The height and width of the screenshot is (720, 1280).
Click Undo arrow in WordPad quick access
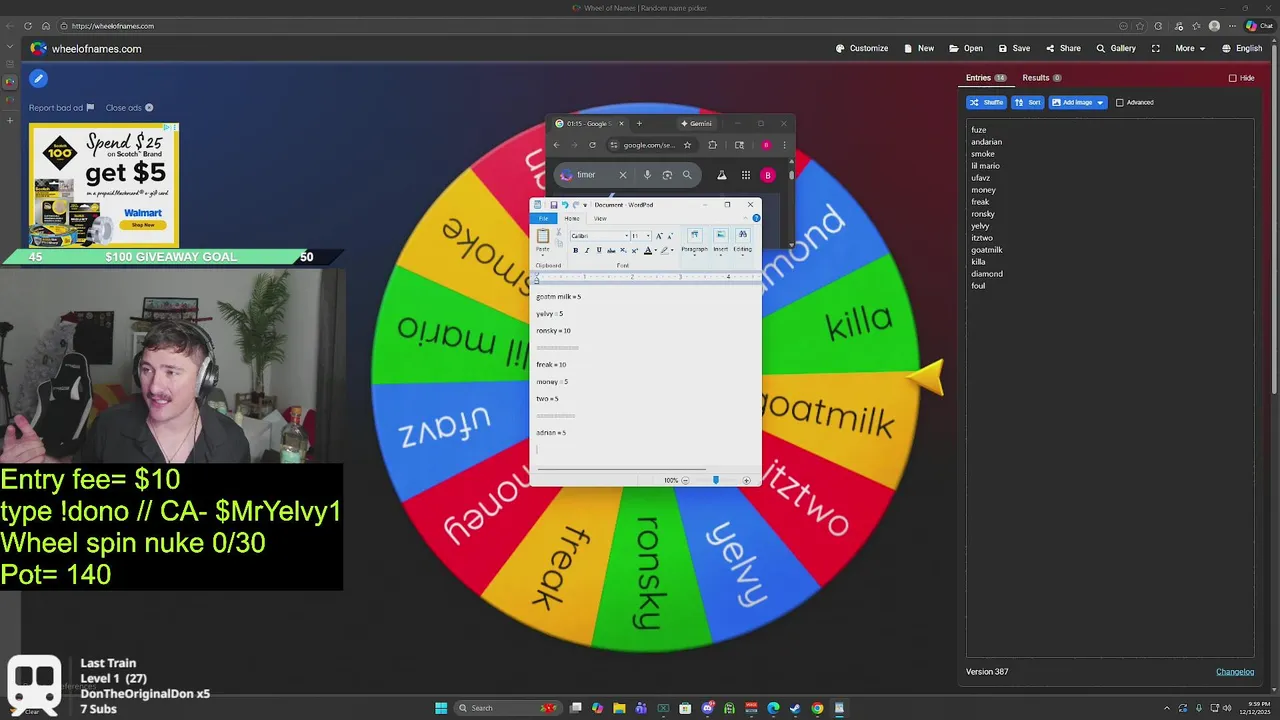point(564,205)
